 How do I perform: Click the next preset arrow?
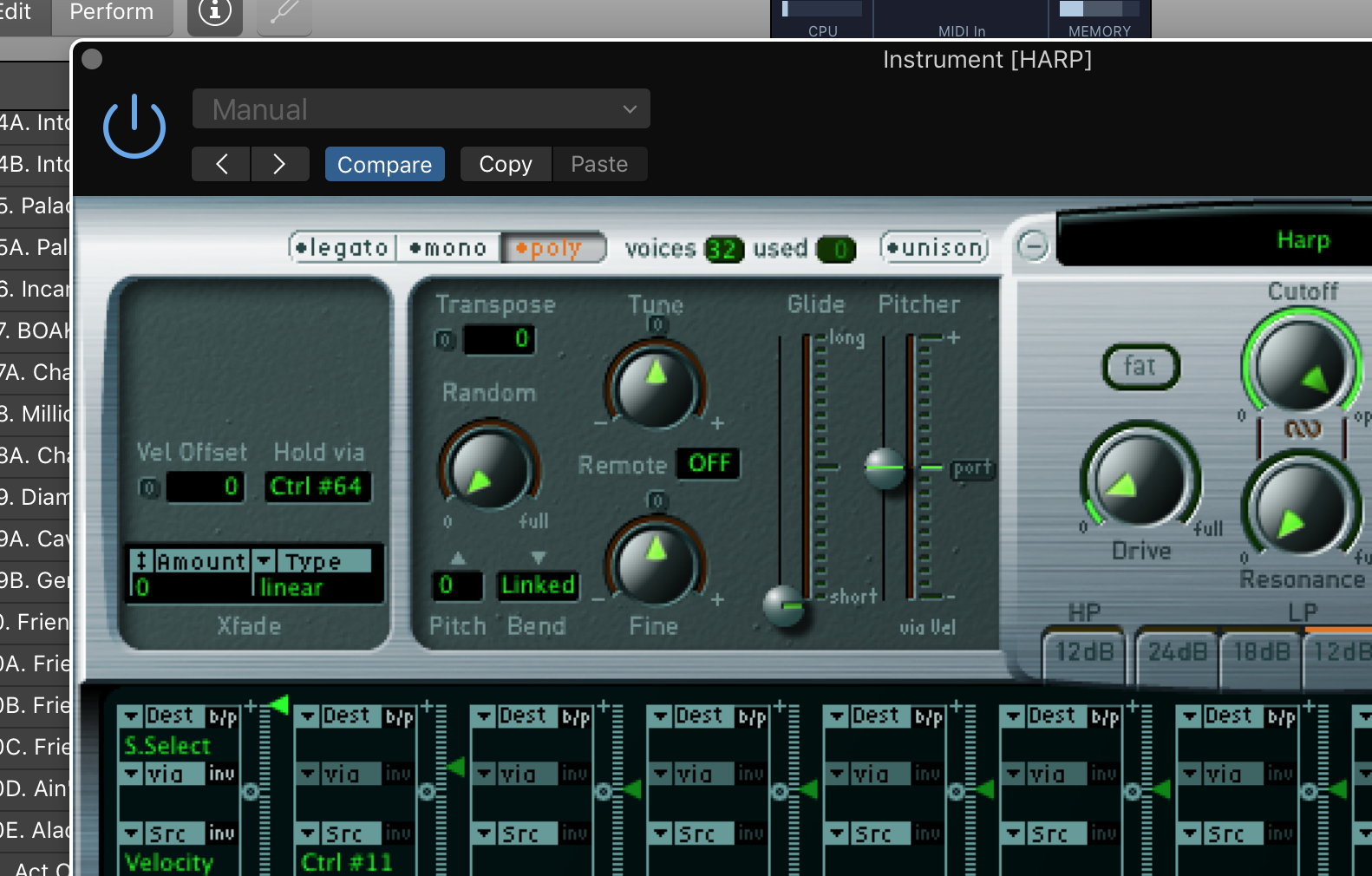279,164
